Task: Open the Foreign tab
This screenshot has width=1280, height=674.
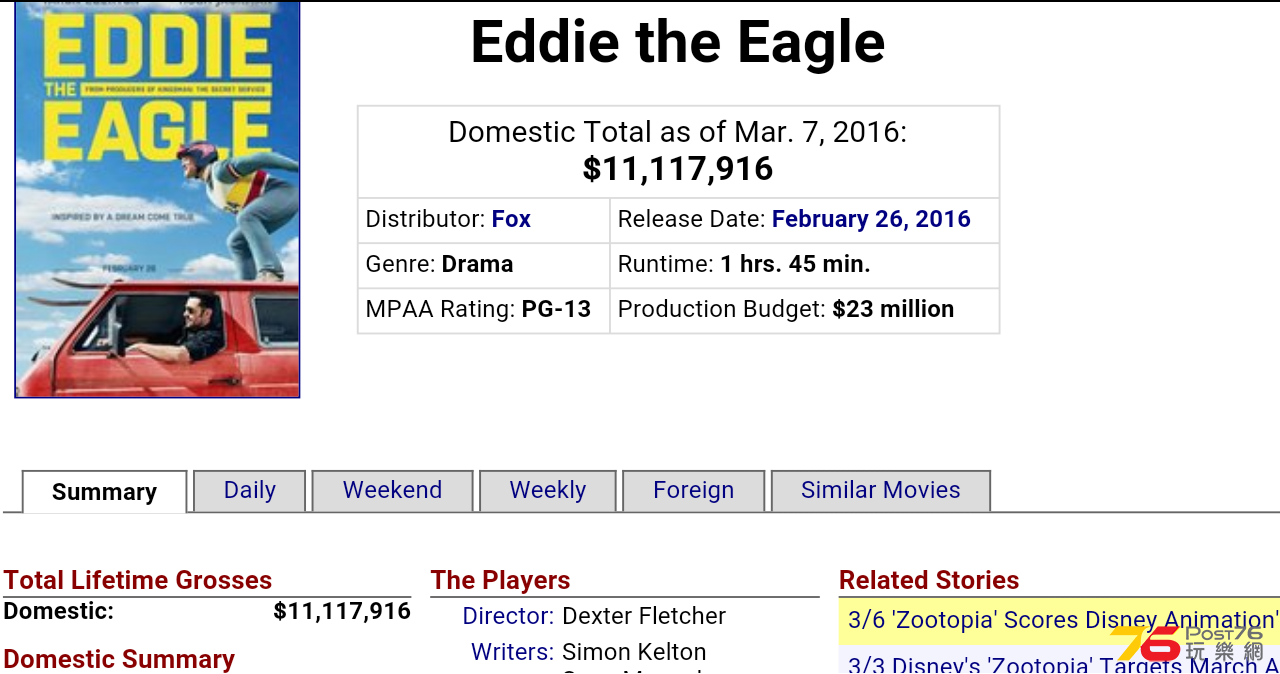Action: [x=693, y=491]
